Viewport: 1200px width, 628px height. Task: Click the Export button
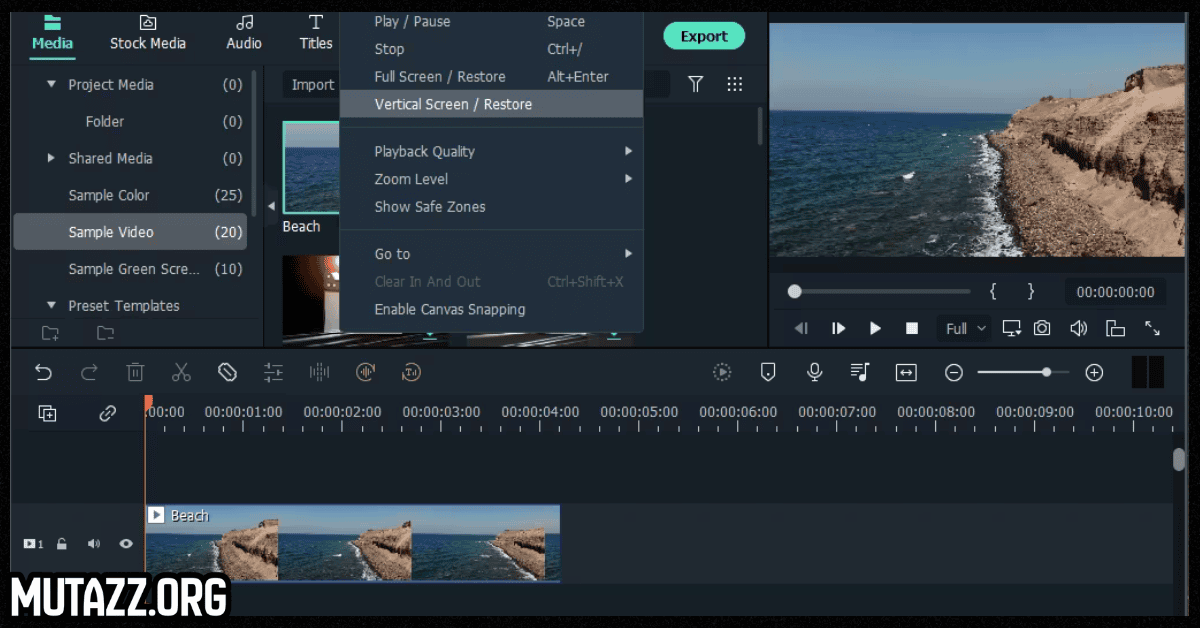tap(704, 36)
